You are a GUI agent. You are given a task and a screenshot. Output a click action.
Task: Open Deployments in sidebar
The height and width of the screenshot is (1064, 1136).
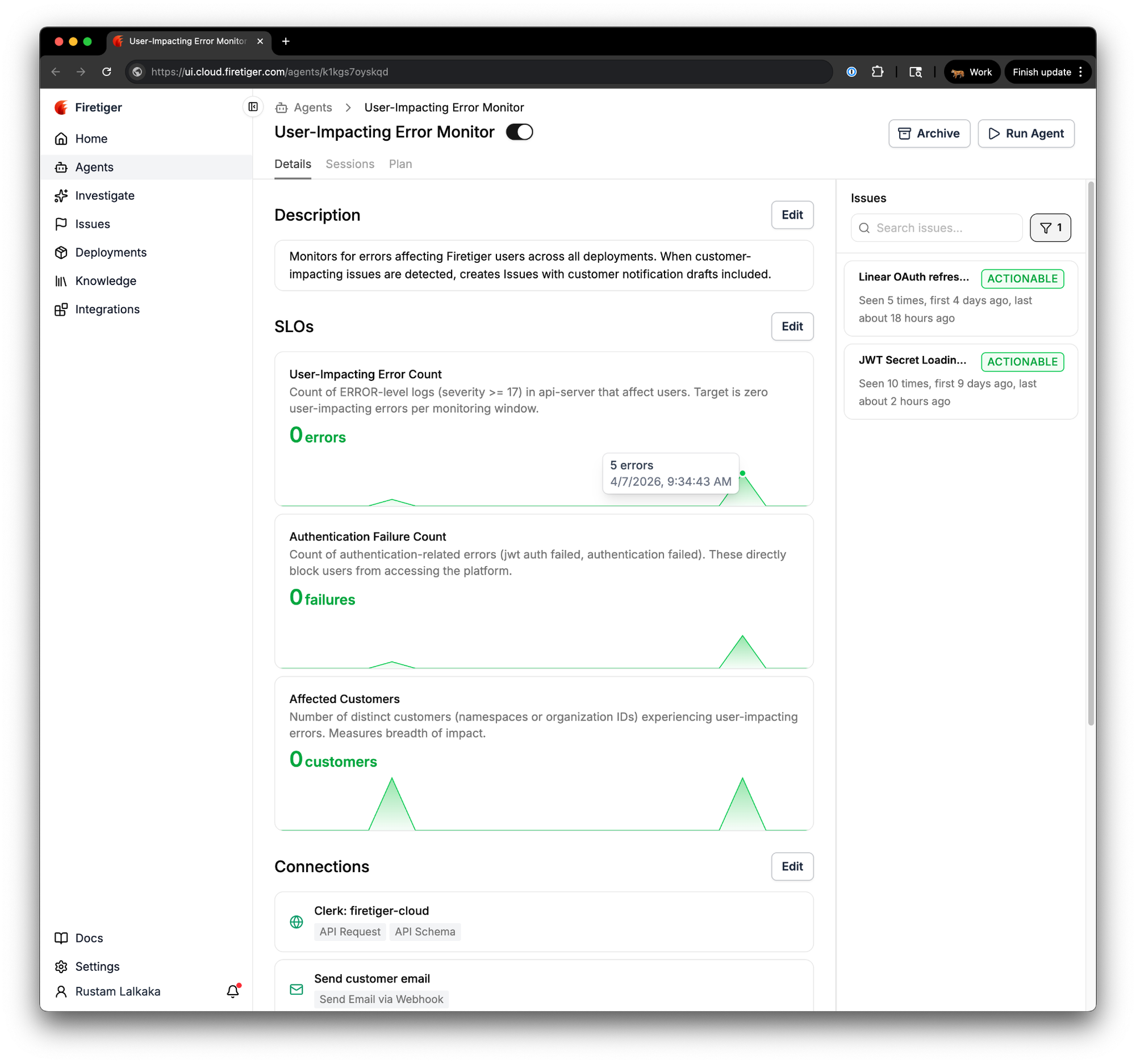click(111, 253)
